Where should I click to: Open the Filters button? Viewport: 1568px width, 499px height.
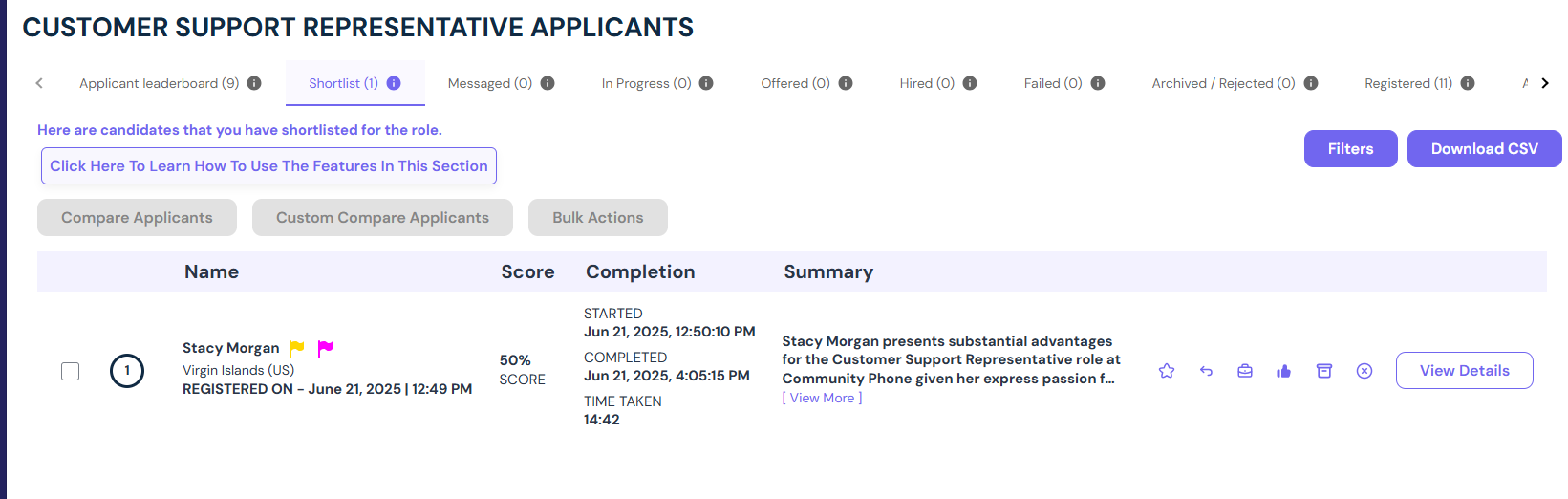[1351, 149]
